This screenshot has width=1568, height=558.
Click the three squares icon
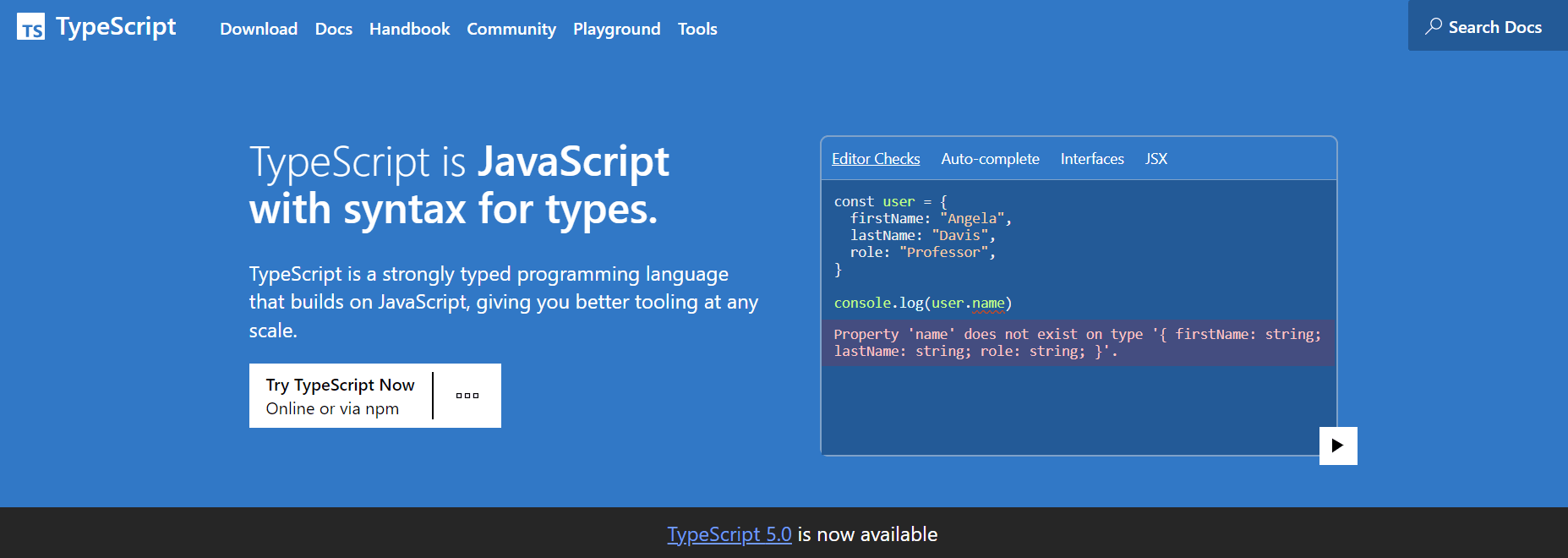pyautogui.click(x=467, y=396)
